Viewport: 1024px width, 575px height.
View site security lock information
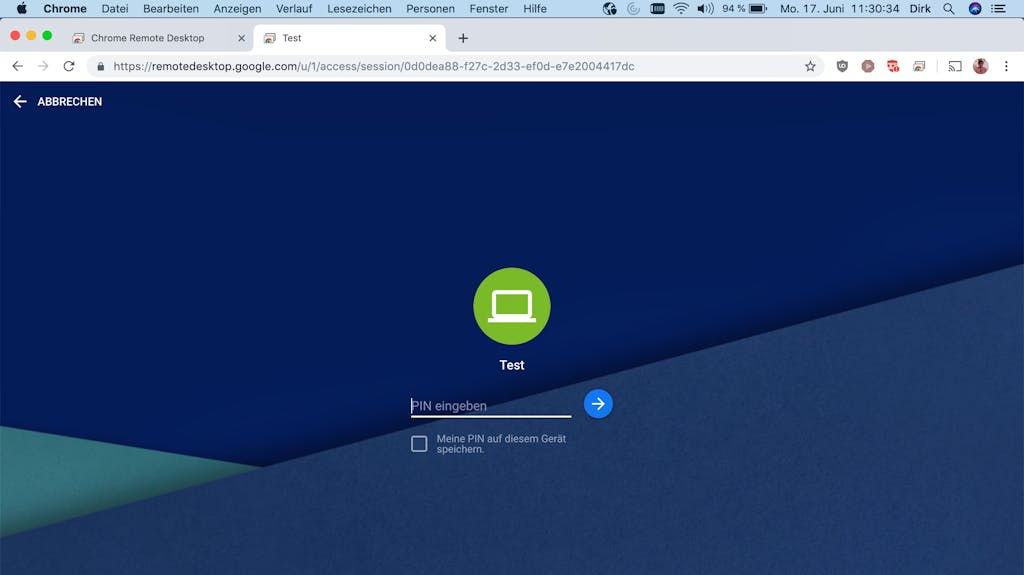point(101,66)
